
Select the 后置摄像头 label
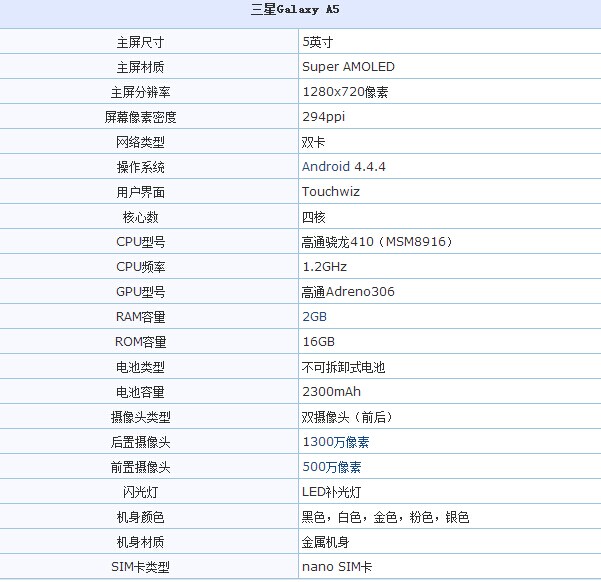pyautogui.click(x=140, y=442)
